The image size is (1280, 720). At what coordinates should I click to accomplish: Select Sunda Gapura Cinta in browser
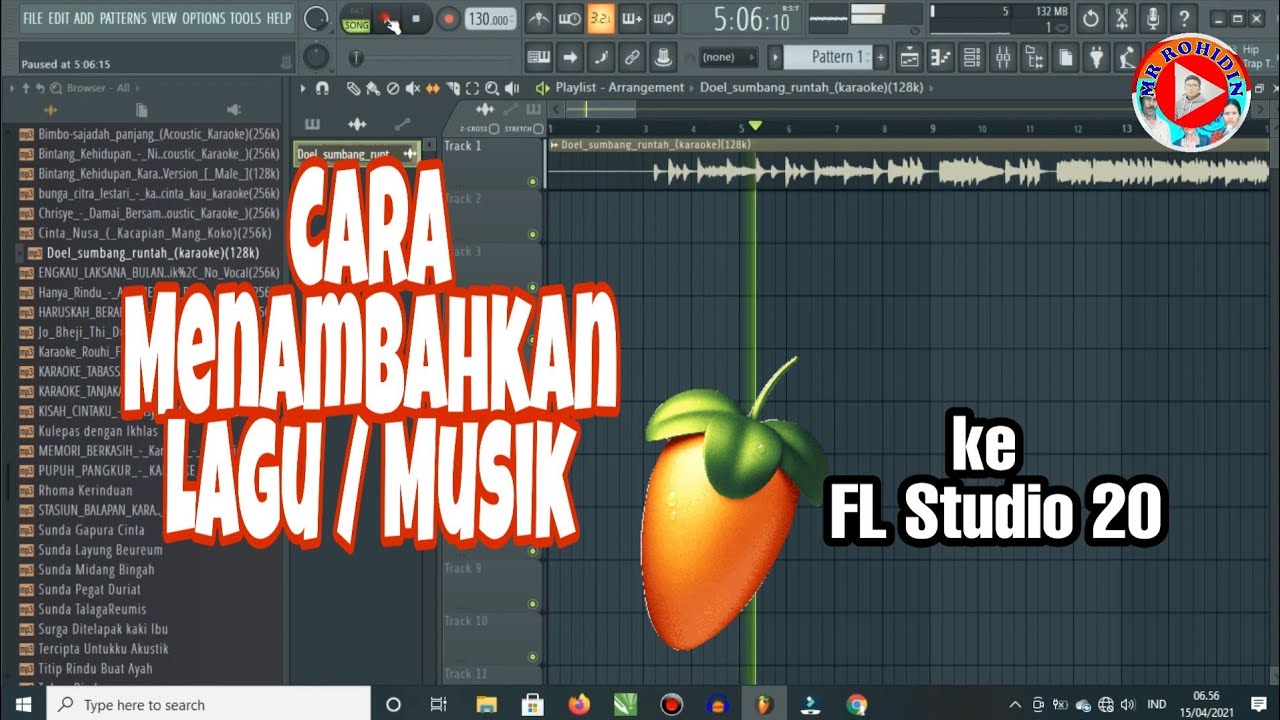[91, 530]
